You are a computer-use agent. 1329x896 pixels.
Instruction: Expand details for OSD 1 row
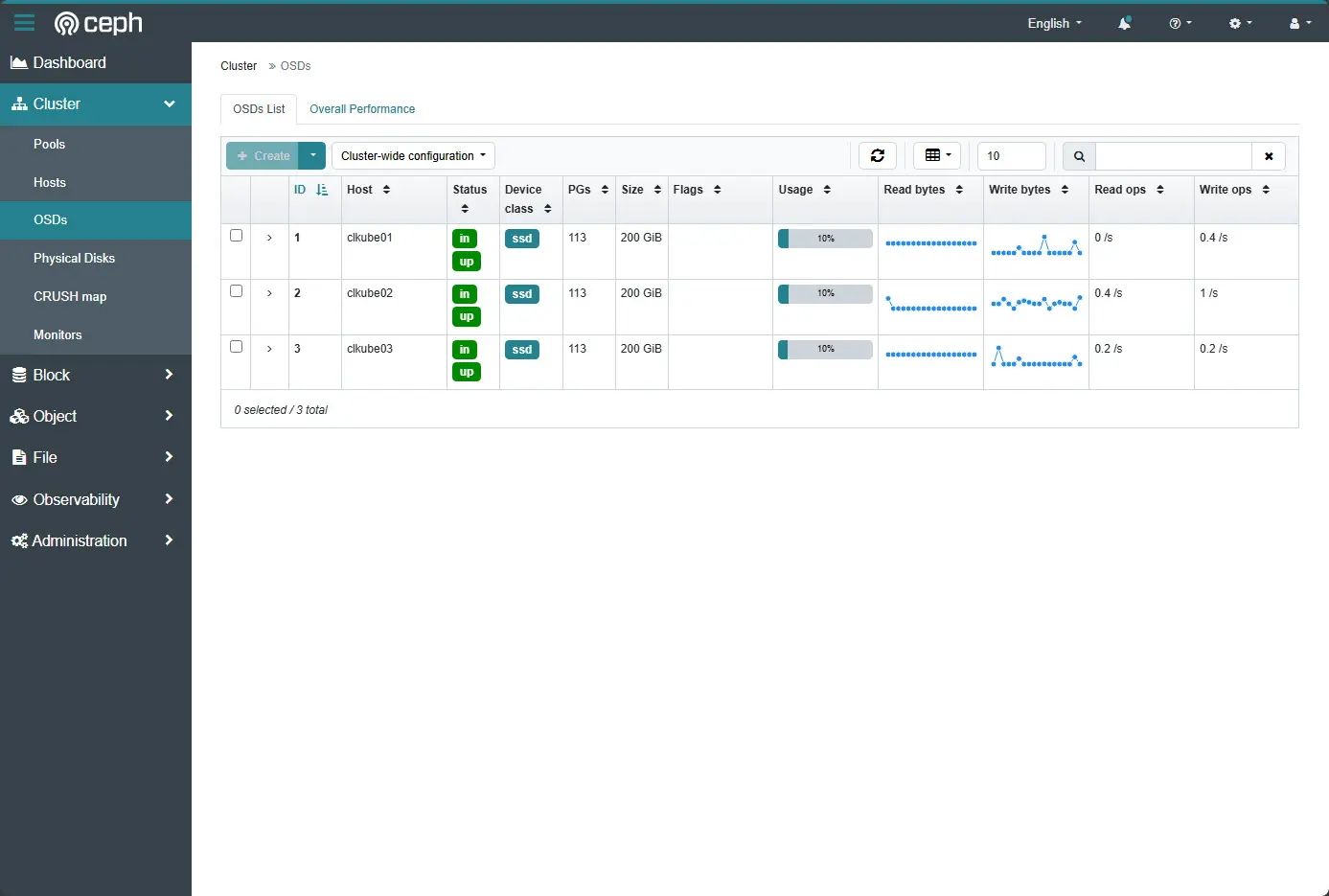(x=269, y=238)
